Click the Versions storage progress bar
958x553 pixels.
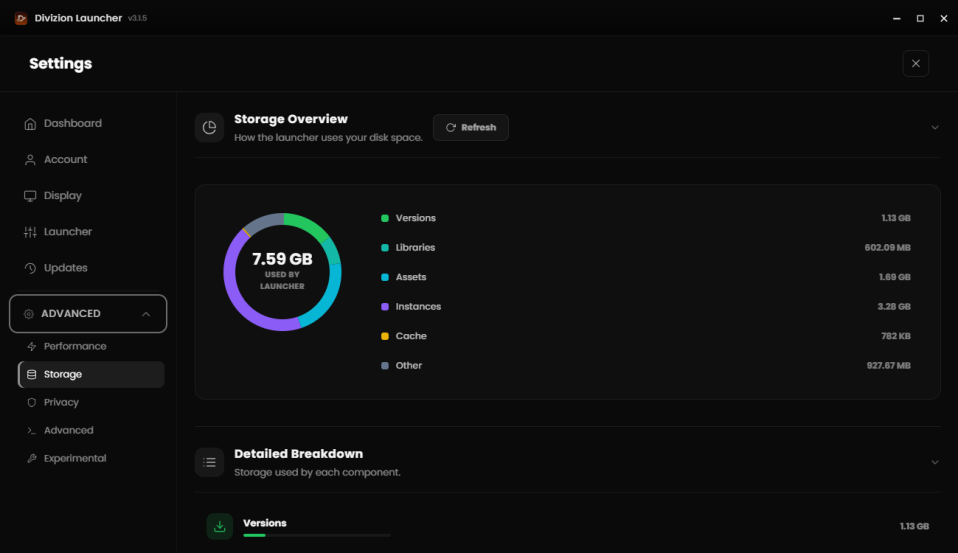[x=316, y=535]
